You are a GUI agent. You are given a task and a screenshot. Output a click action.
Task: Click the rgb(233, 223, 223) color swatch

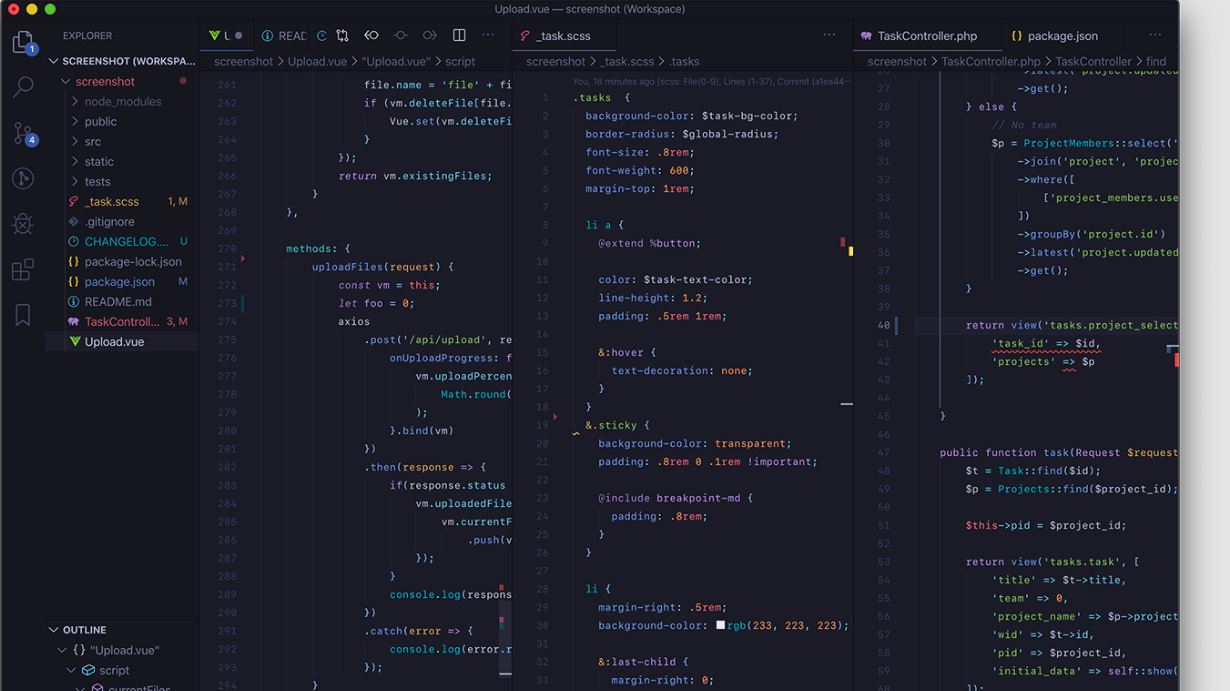(720, 626)
